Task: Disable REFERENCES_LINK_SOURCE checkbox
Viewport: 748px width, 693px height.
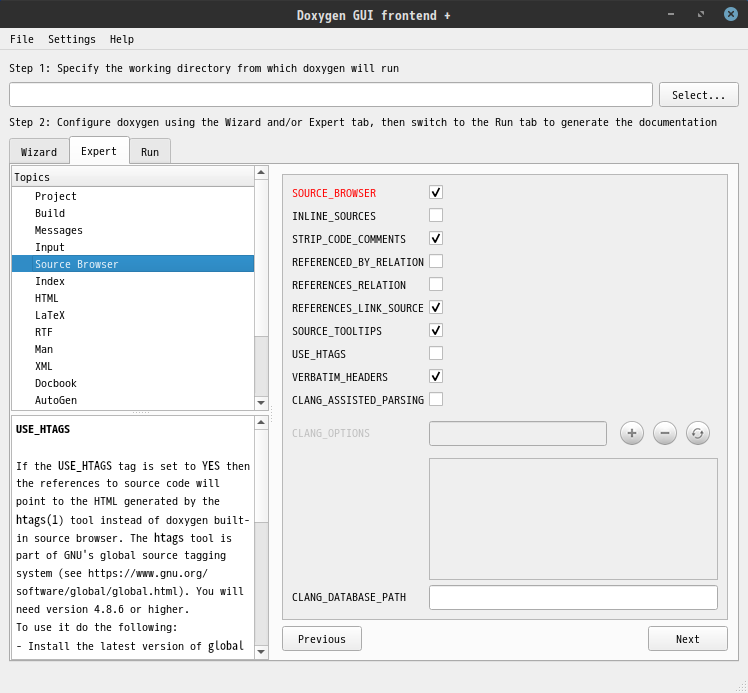Action: [436, 307]
